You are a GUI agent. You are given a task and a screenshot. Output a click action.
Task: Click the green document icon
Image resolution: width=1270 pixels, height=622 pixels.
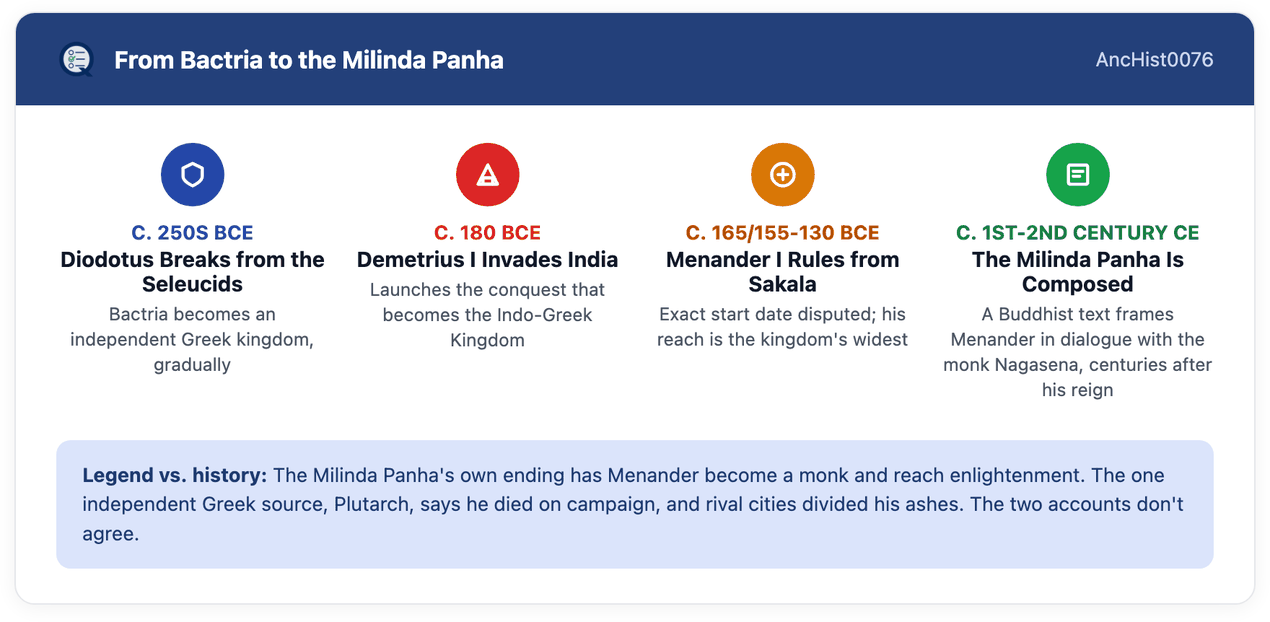click(x=1078, y=175)
